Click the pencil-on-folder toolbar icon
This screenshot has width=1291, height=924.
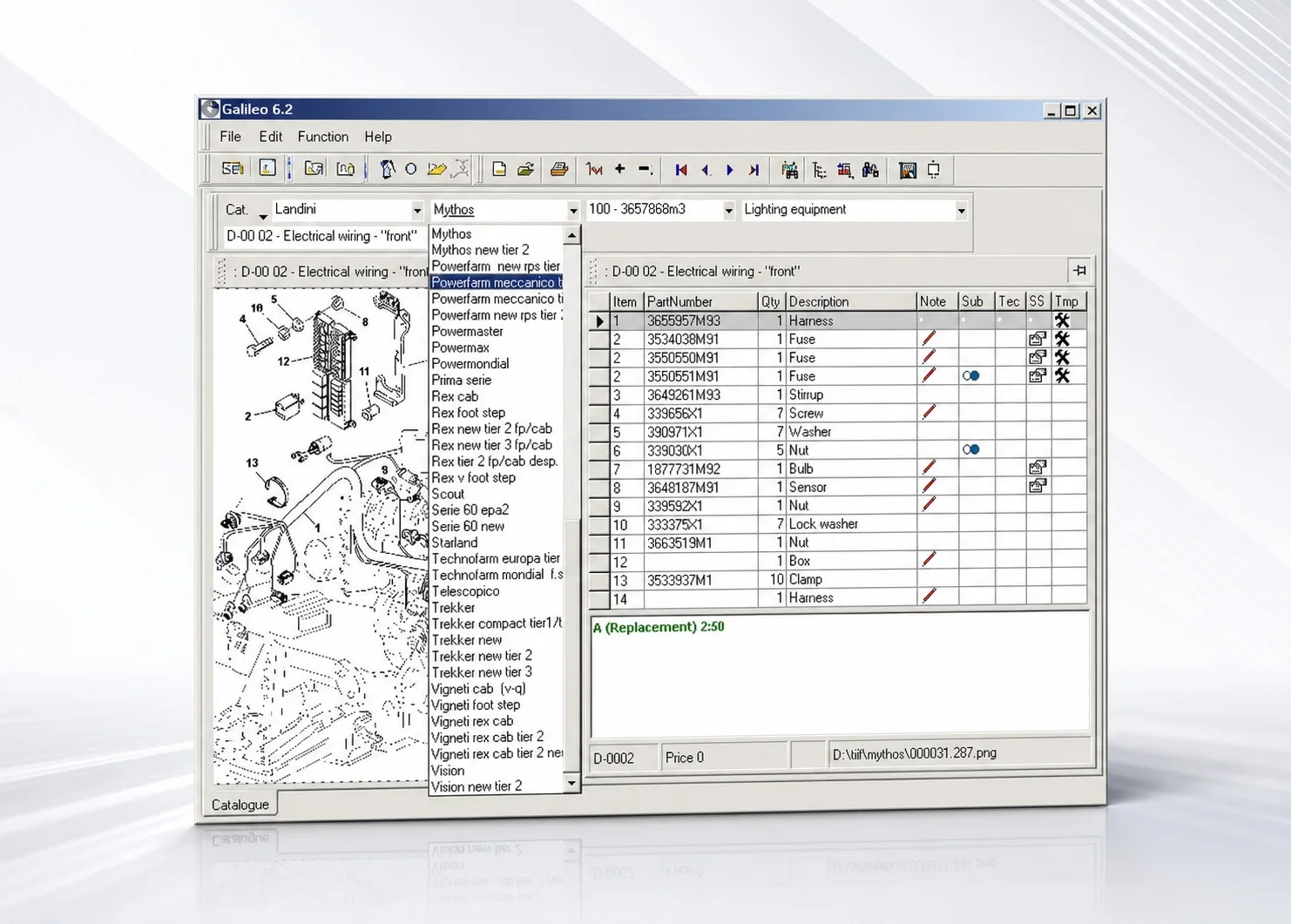click(x=436, y=169)
